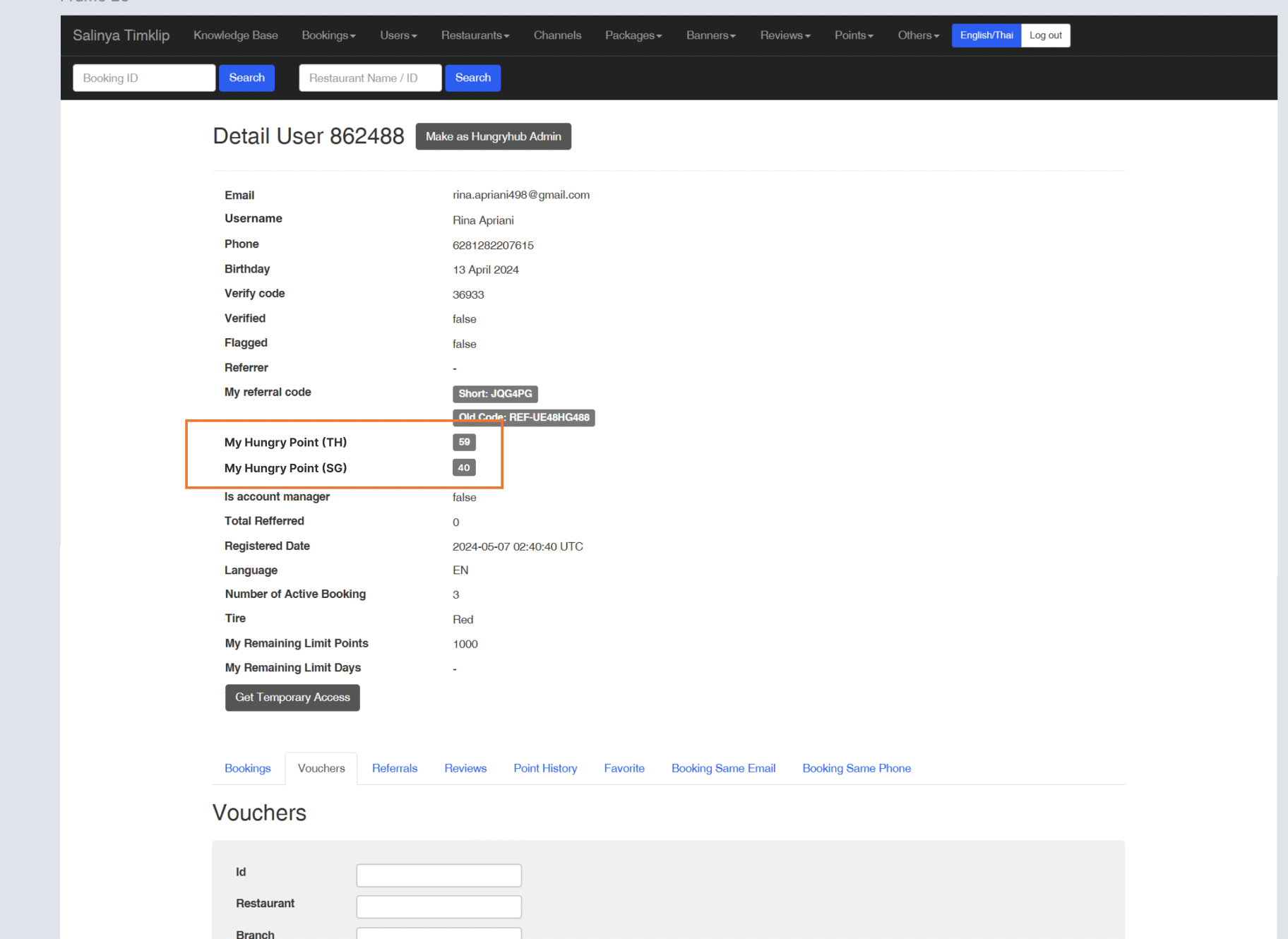Click the voucher Id input field
1288x939 pixels.
click(x=439, y=875)
